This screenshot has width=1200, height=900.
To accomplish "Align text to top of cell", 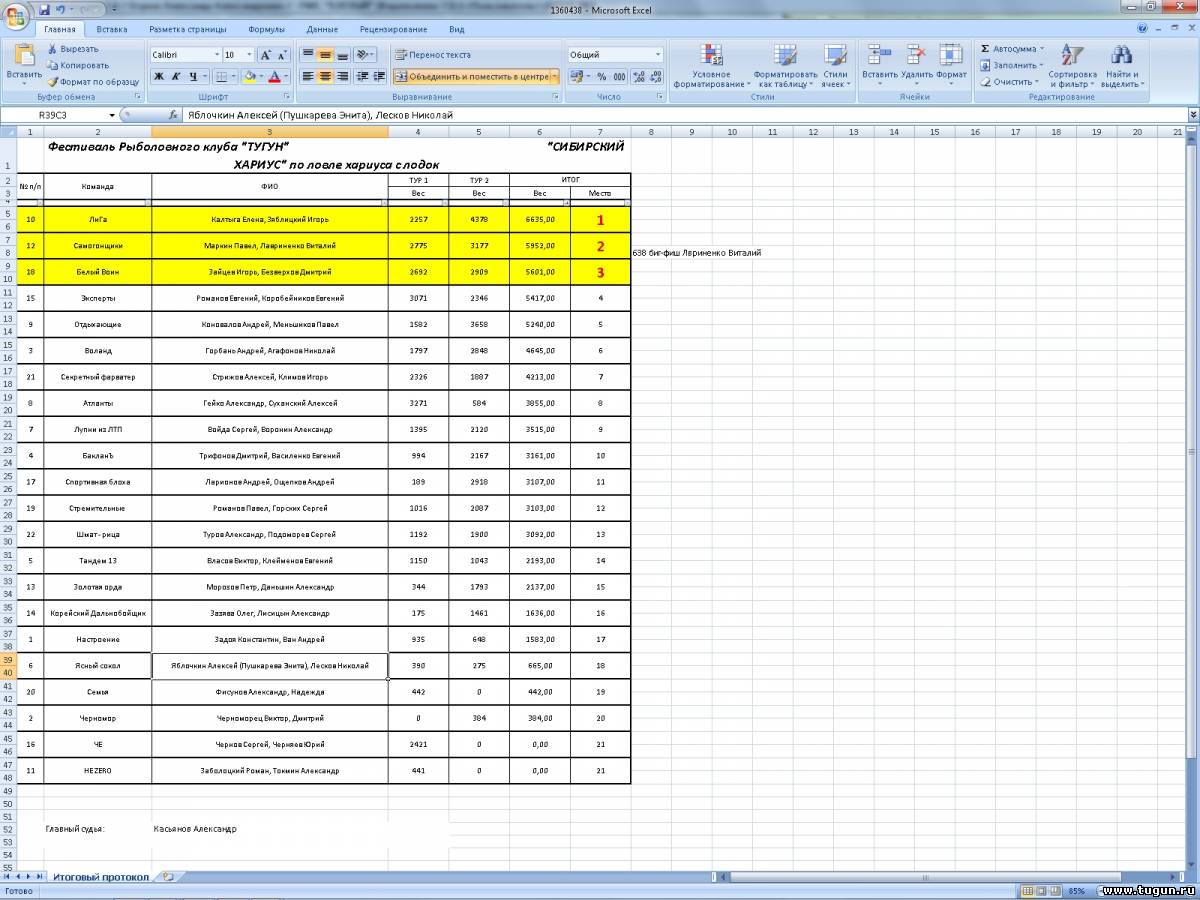I will 308,55.
